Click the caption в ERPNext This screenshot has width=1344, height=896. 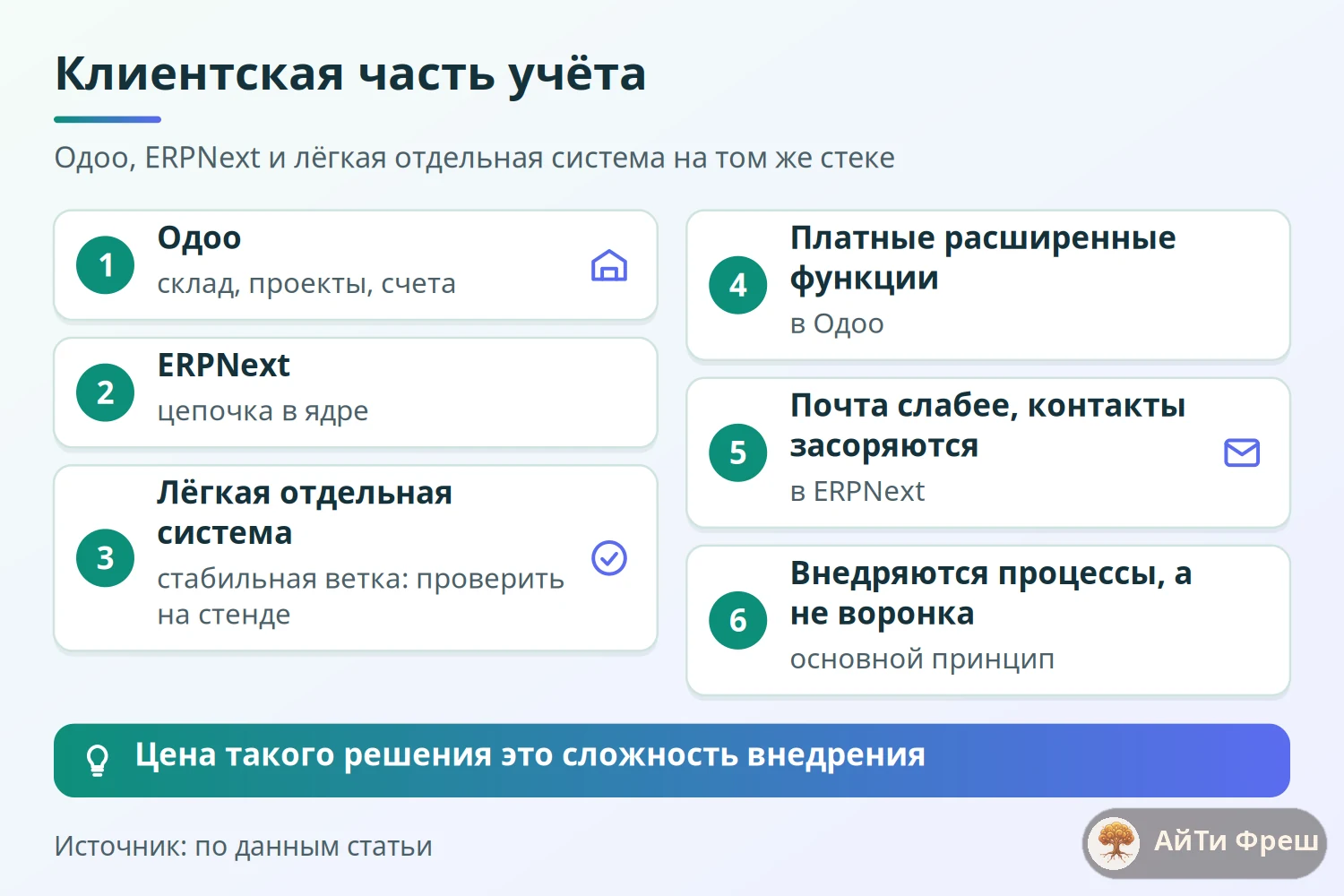click(857, 491)
